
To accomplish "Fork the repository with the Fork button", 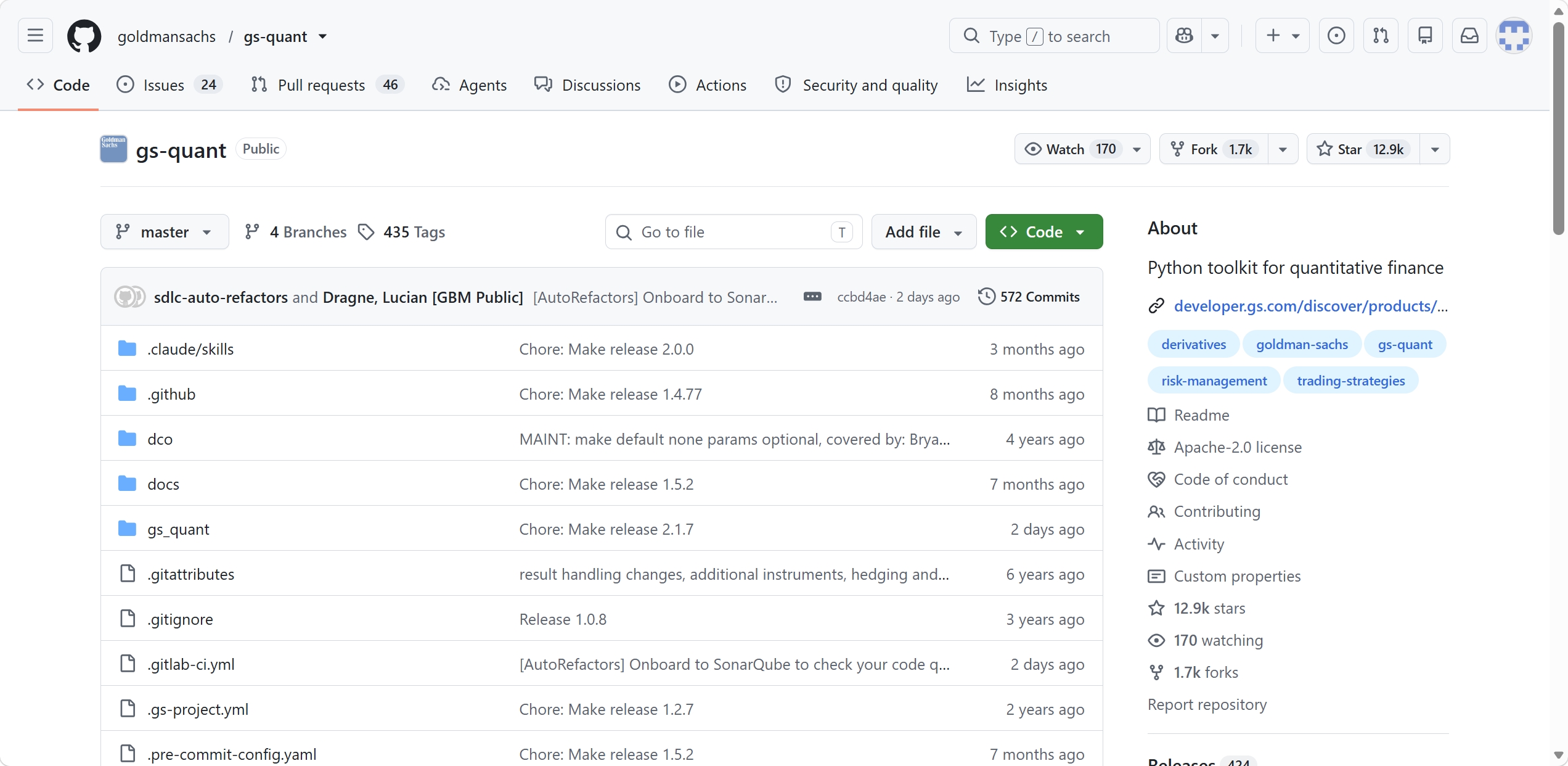I will [1214, 149].
